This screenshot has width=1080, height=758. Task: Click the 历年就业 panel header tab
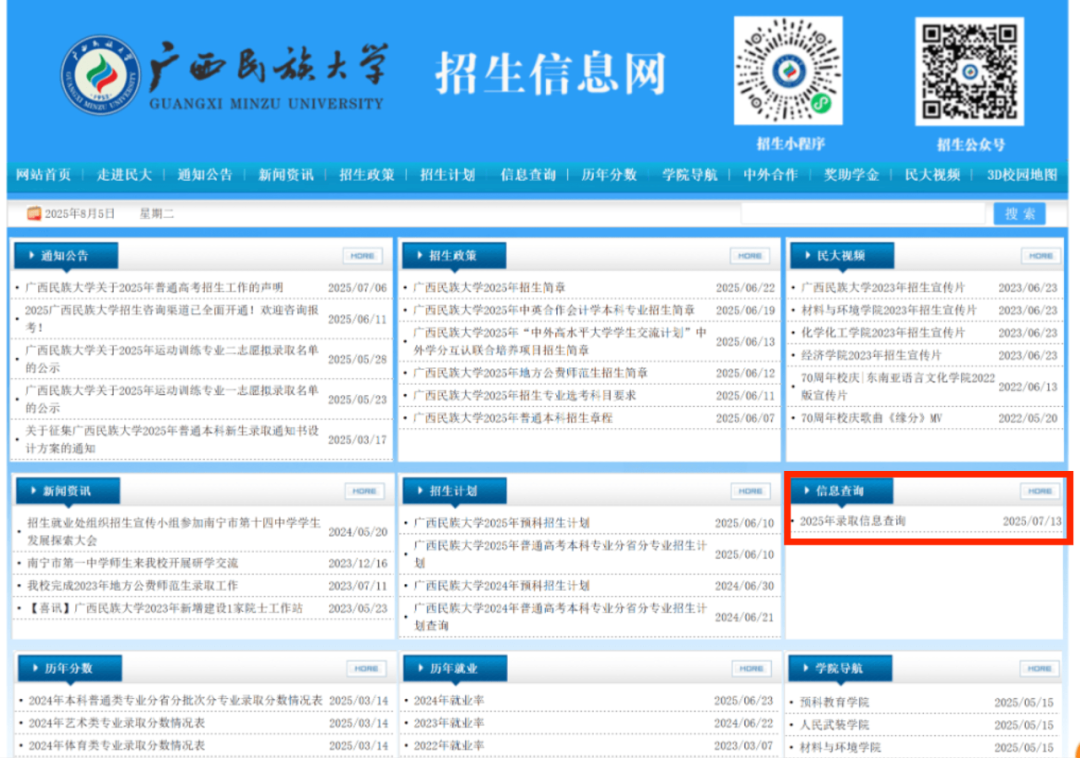[x=455, y=668]
